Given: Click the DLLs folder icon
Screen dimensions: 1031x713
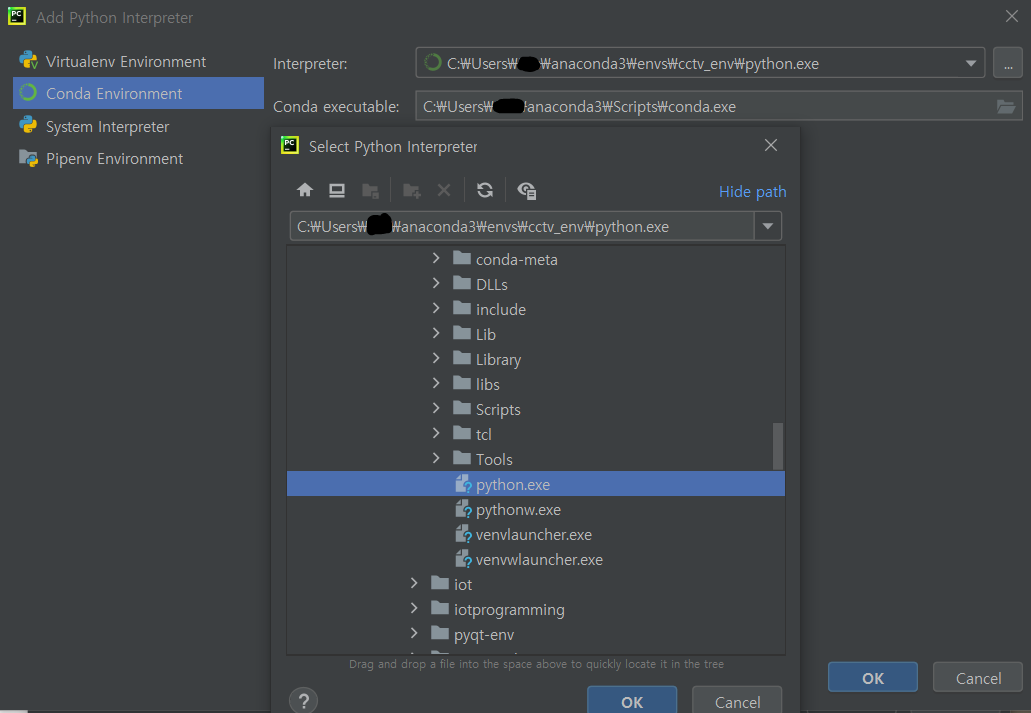Looking at the screenshot, I should pos(462,283).
